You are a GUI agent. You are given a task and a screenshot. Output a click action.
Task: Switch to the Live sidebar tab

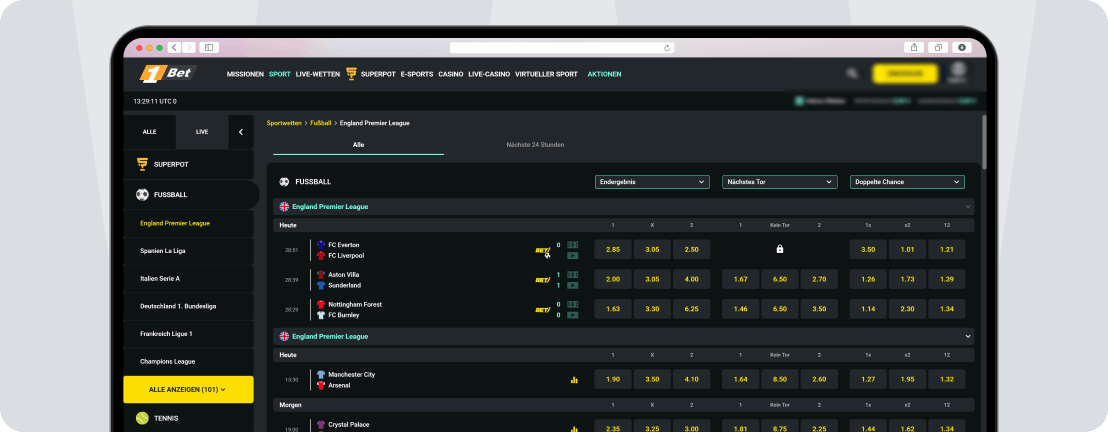(202, 132)
